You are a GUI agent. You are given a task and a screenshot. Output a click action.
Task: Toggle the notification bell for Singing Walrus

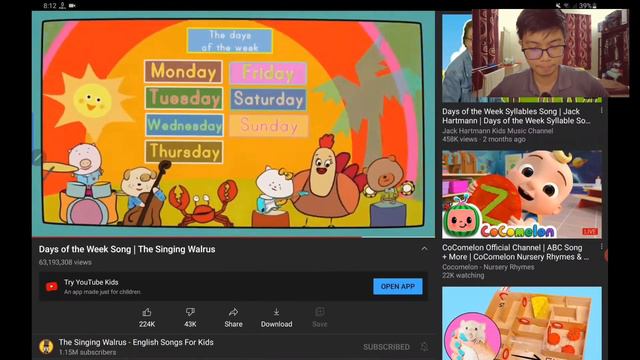[424, 347]
